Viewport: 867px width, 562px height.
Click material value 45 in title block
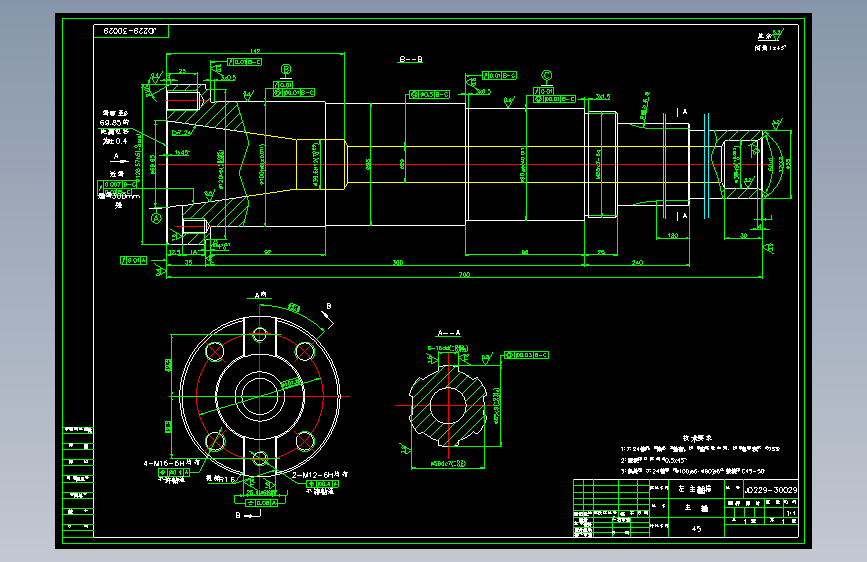tap(697, 529)
